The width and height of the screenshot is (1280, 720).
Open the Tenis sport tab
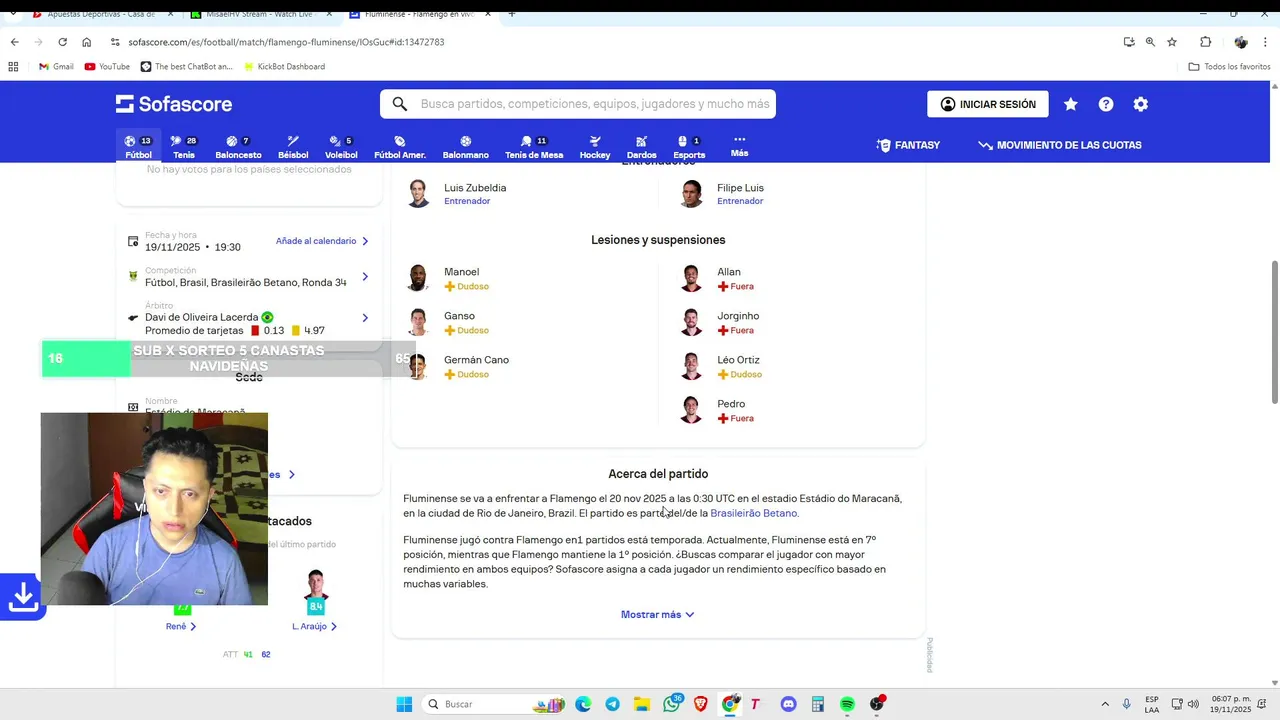184,147
